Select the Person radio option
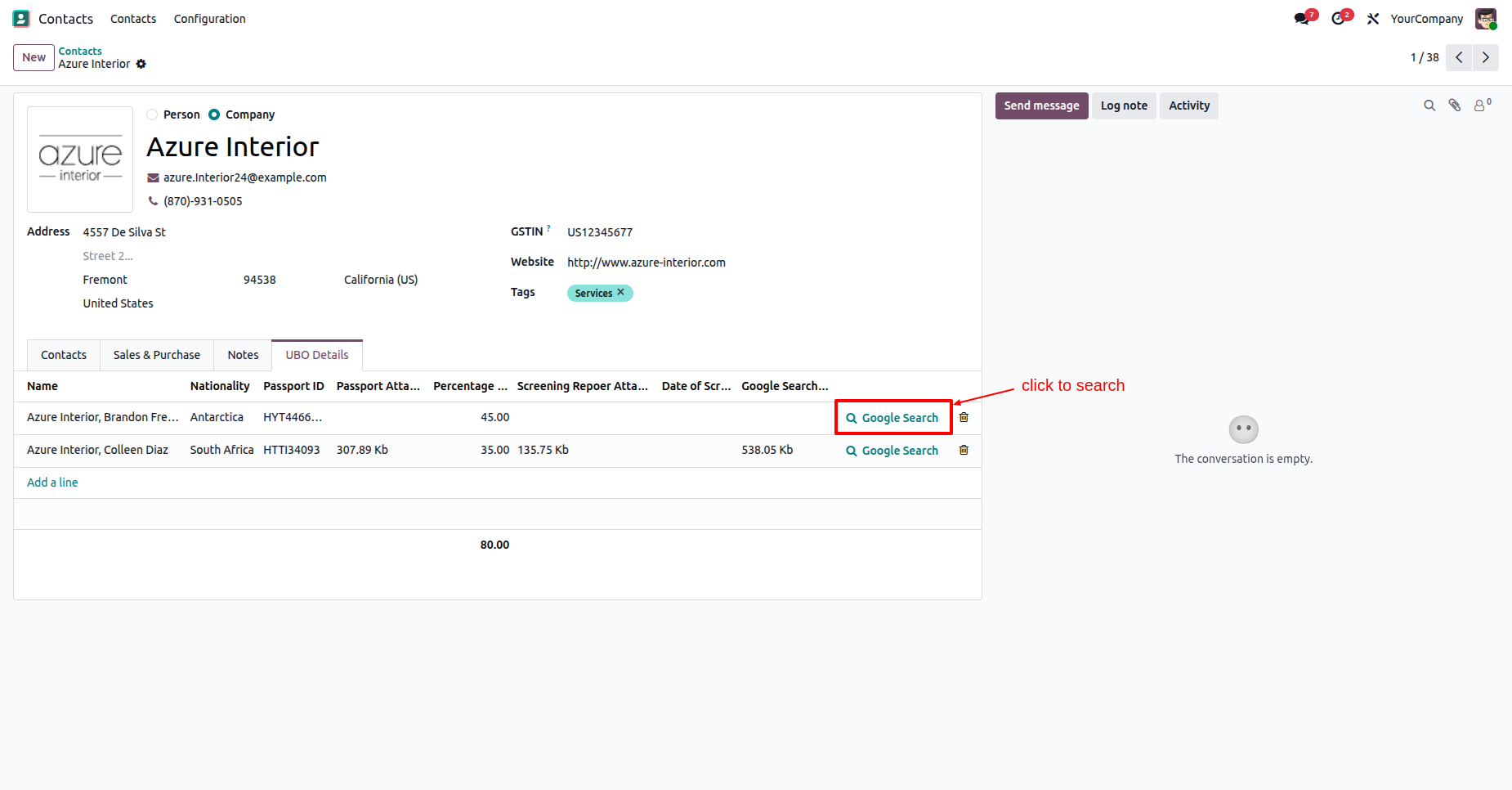 click(x=152, y=114)
